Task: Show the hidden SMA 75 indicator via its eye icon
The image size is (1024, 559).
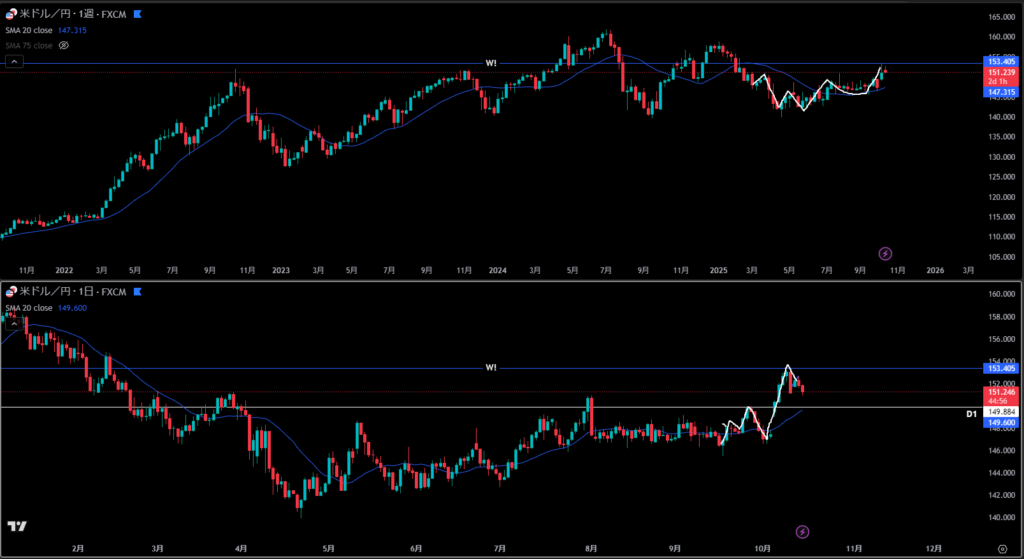Action: pos(64,45)
